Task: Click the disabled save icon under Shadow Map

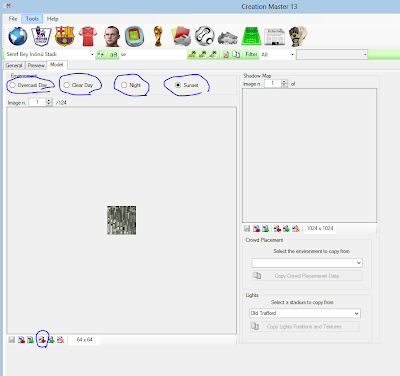Action: [247, 229]
